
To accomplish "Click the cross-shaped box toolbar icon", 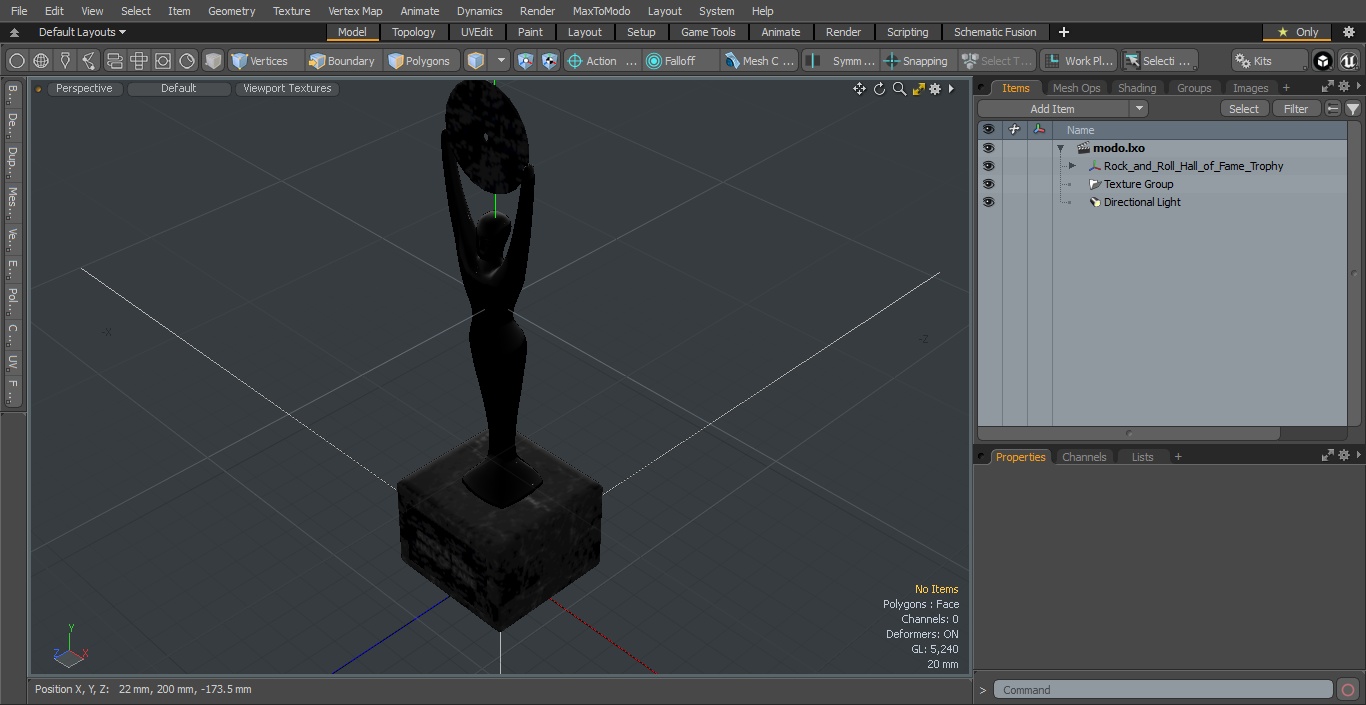I will 139,61.
